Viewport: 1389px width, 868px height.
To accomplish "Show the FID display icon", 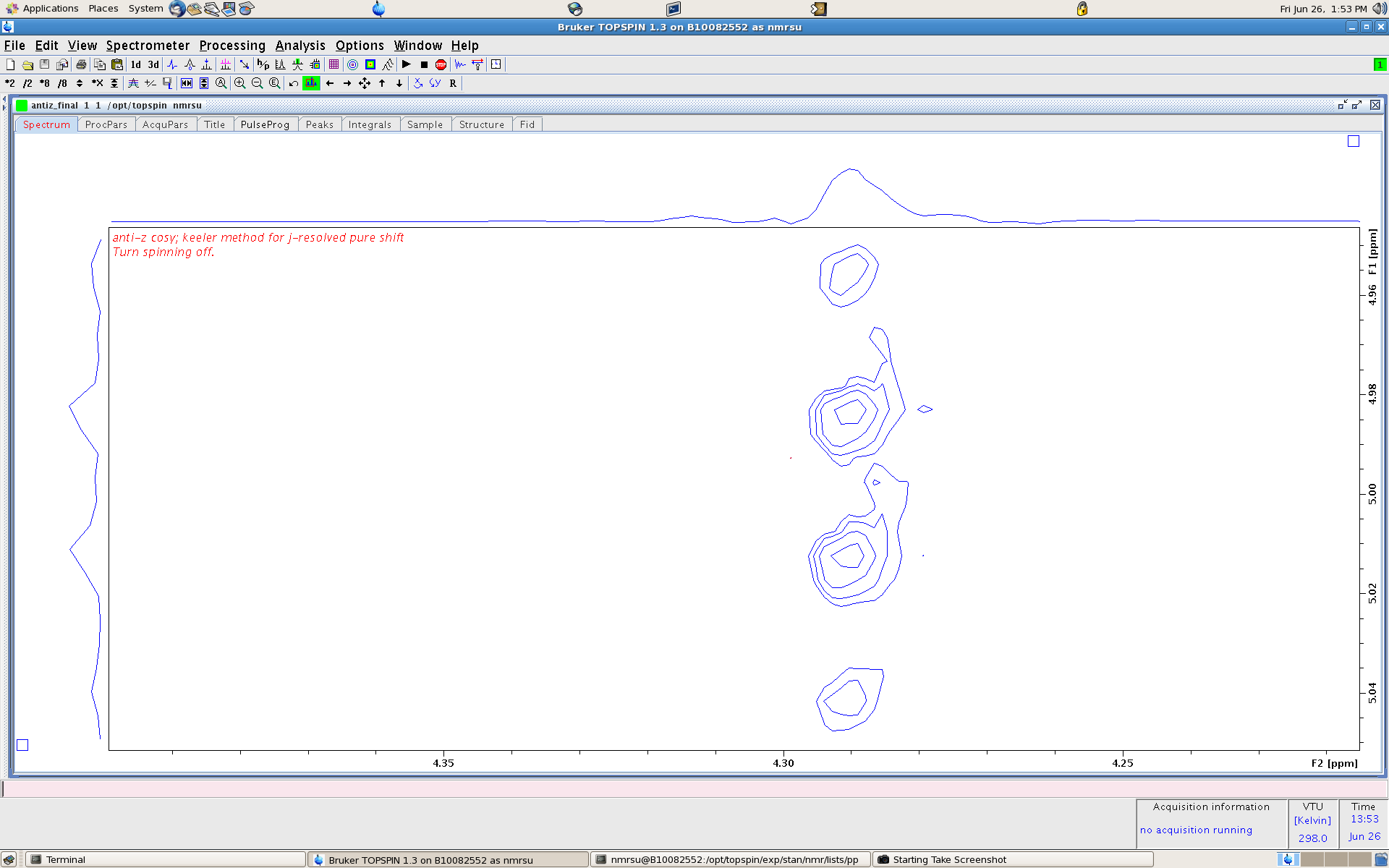I will point(460,64).
